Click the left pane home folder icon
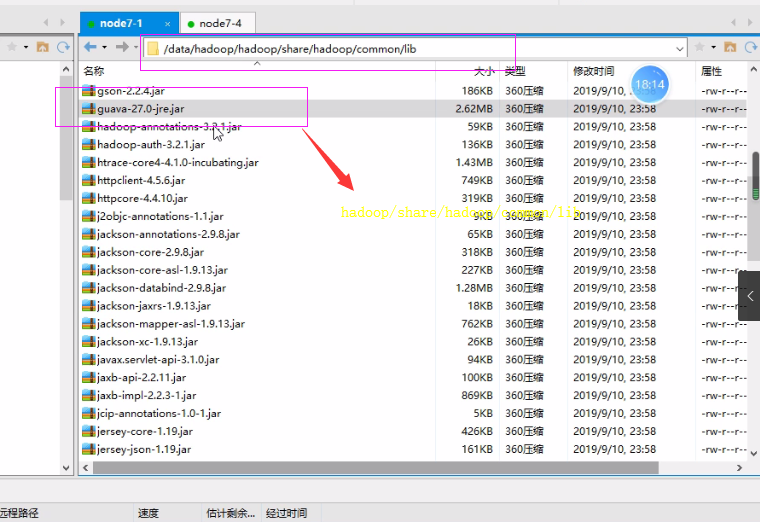760x522 pixels. point(43,47)
